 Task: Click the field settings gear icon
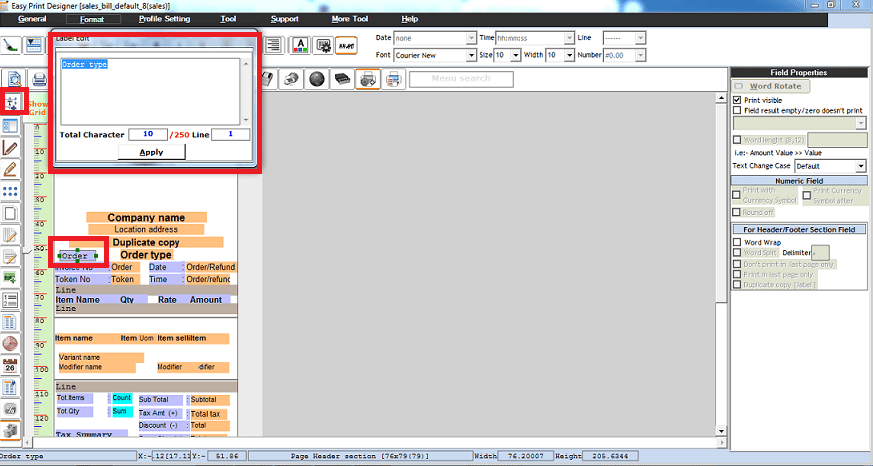click(x=323, y=45)
